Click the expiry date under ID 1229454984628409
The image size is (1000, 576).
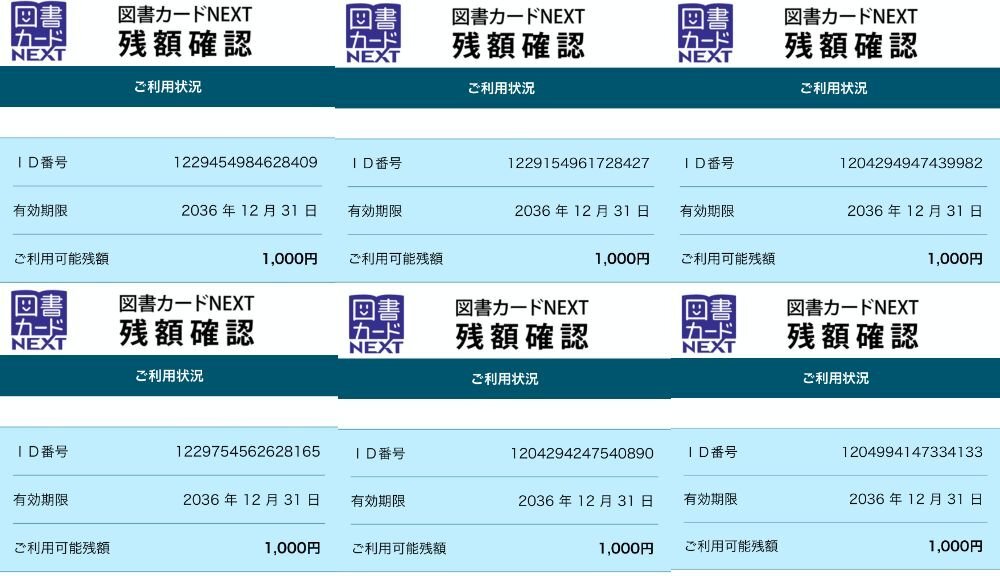click(x=249, y=210)
